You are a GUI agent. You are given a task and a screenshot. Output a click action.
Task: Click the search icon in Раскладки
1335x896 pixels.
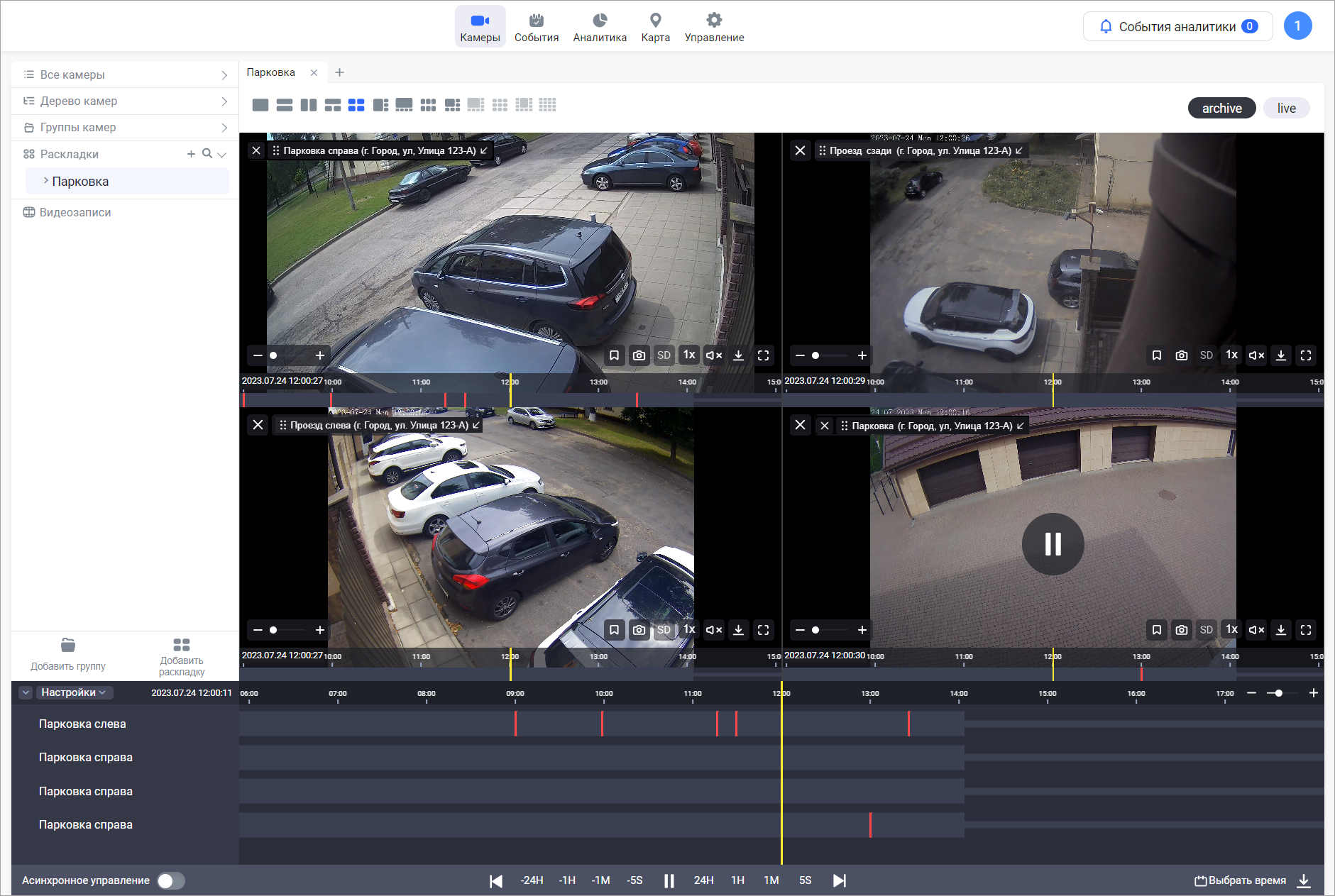(x=207, y=154)
